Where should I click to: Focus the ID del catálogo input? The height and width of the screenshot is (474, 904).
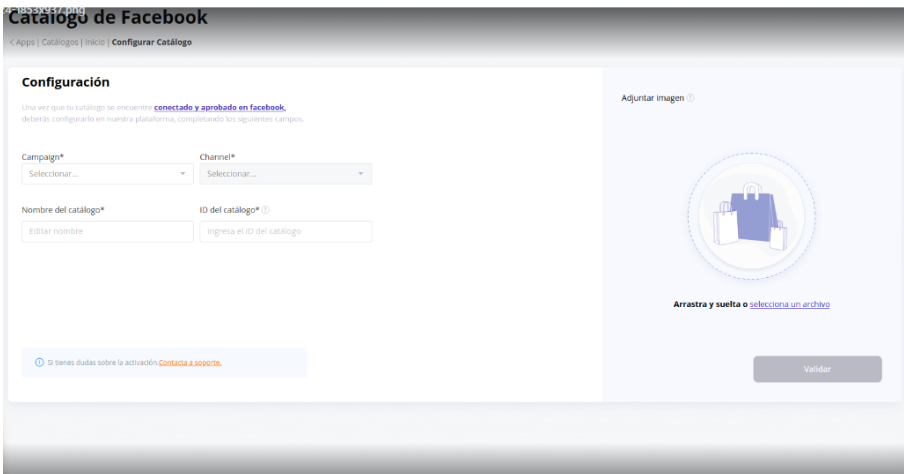pos(285,231)
